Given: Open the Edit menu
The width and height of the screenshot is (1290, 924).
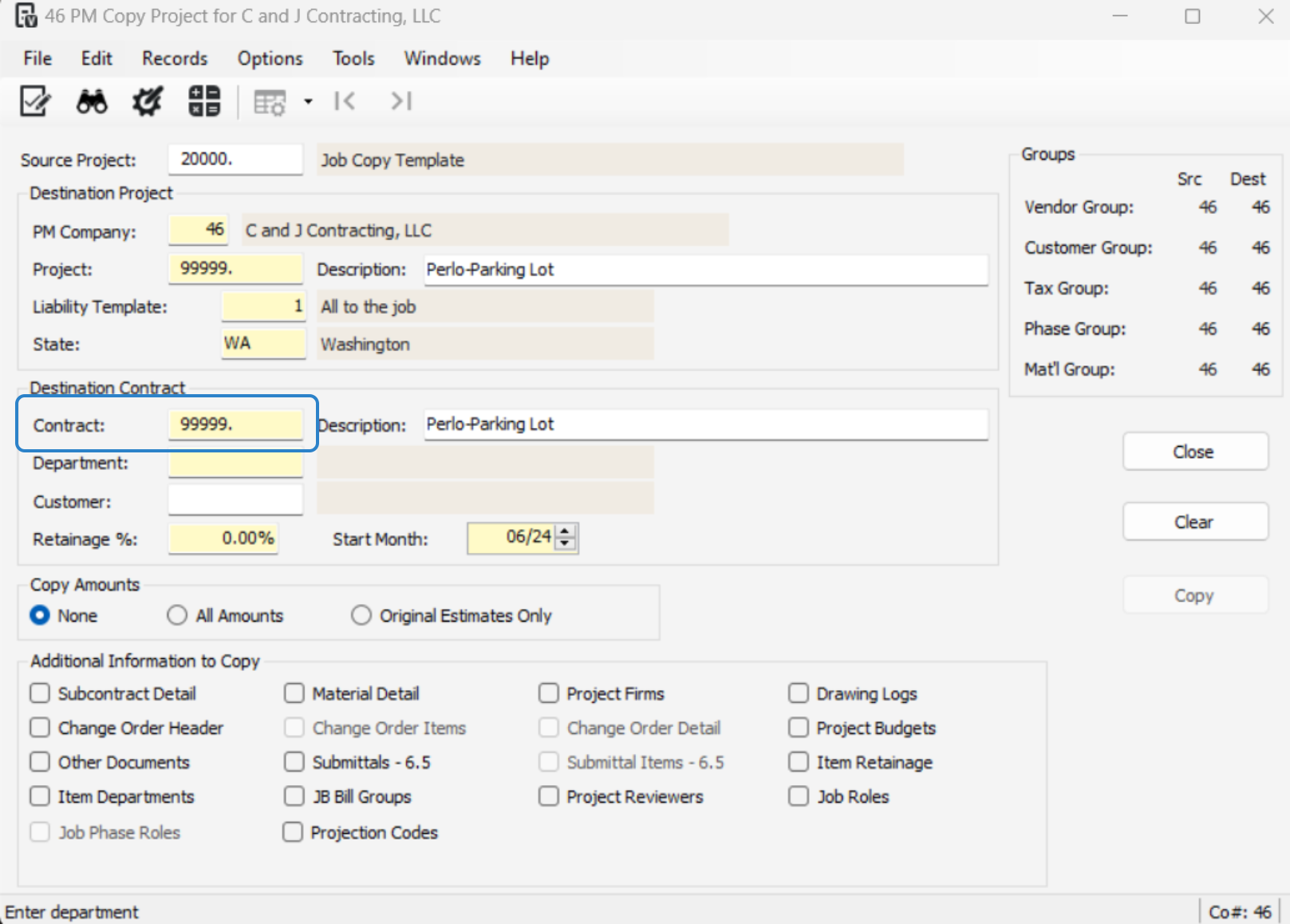Looking at the screenshot, I should click(97, 58).
